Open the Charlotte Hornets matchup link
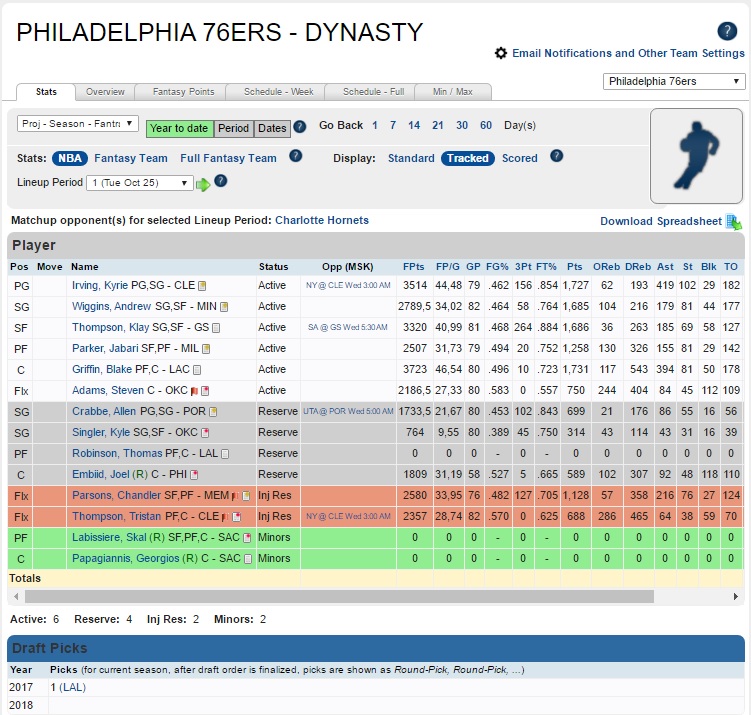 pyautogui.click(x=322, y=220)
